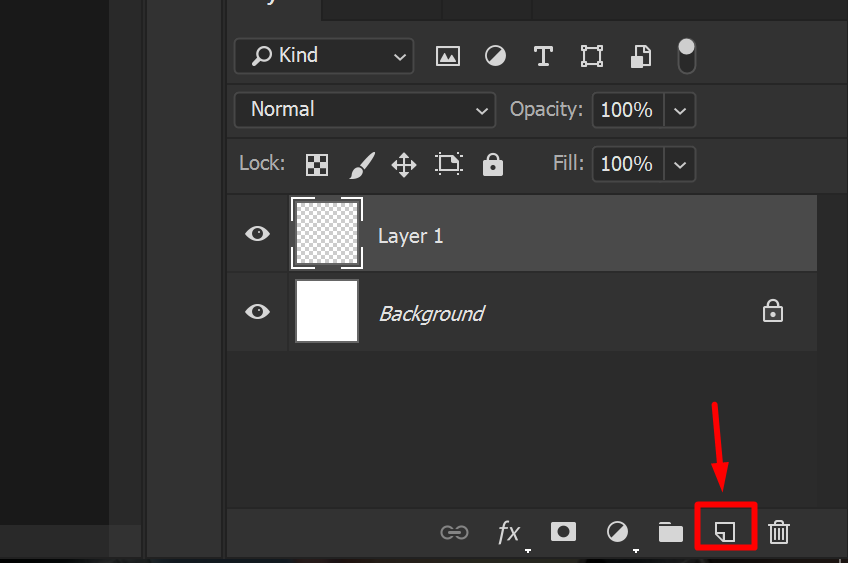This screenshot has height=563, width=848.
Task: Expand the Opacity slider dropdown arrow
Action: pos(680,110)
